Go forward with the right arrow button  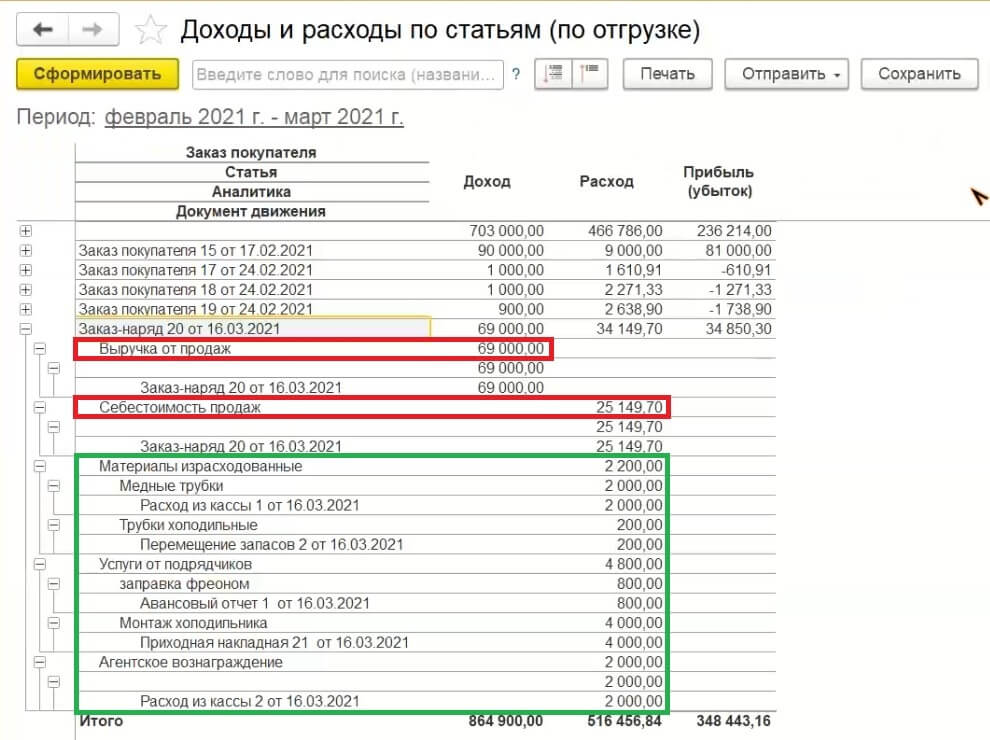[93, 30]
